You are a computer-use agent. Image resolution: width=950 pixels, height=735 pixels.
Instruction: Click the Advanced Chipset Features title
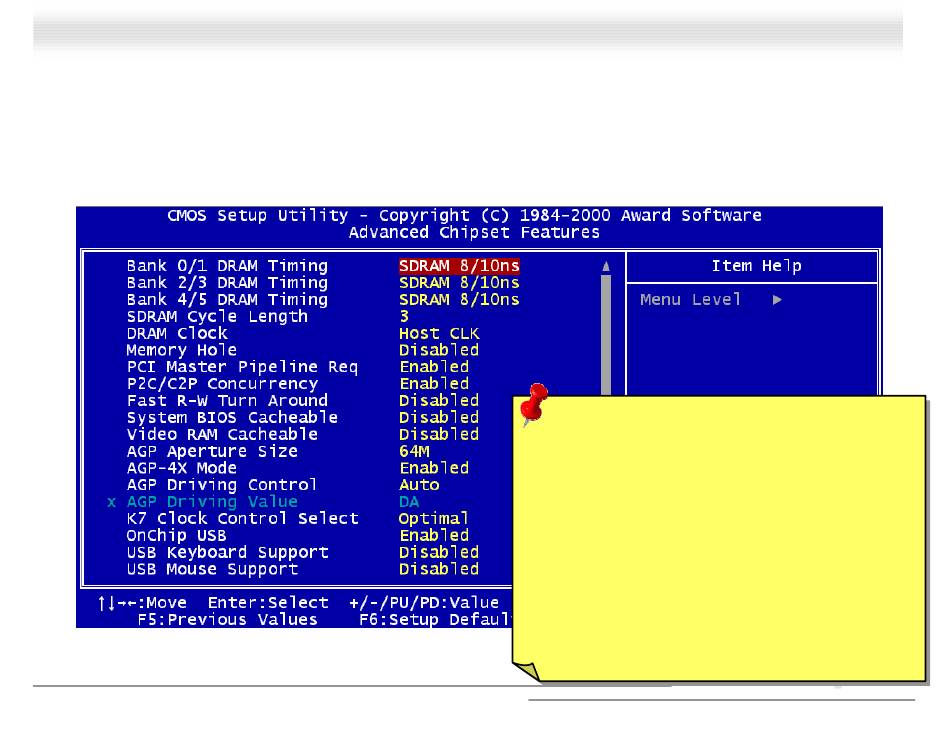474,233
